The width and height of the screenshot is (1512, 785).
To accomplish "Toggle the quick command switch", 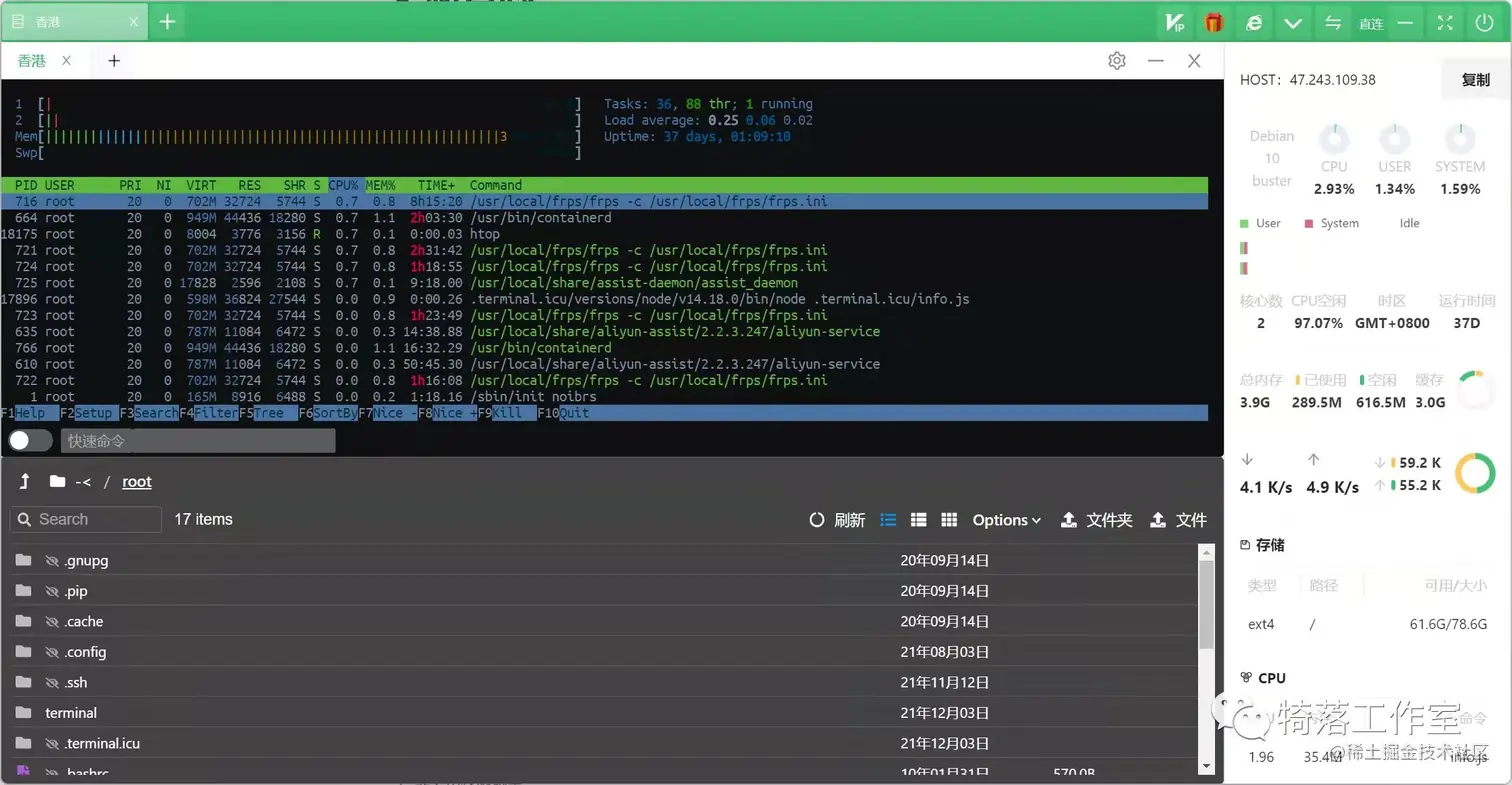I will [30, 441].
